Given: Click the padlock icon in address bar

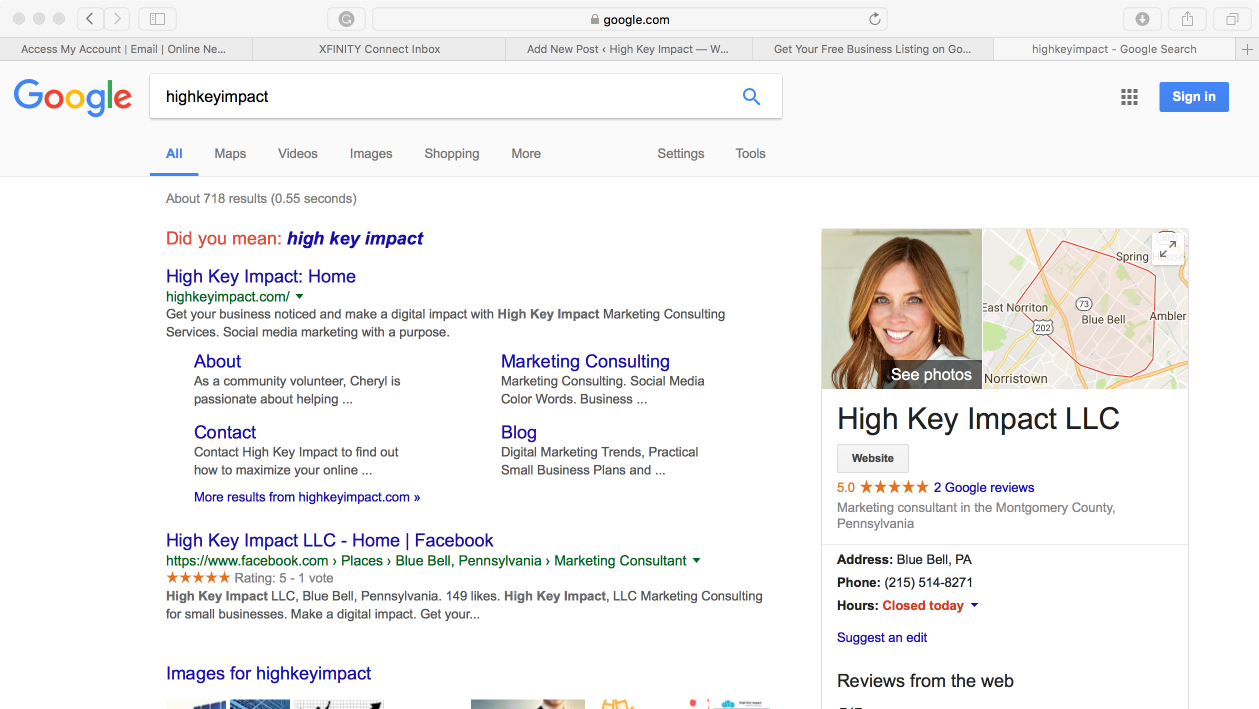Looking at the screenshot, I should 595,19.
